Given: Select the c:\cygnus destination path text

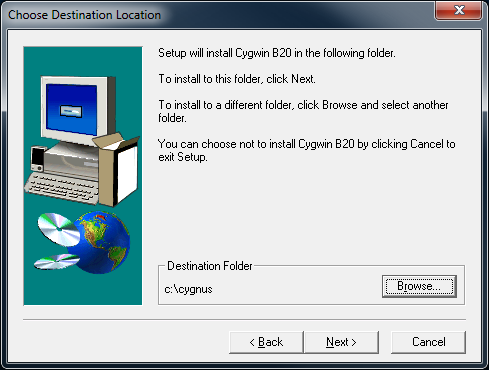Looking at the screenshot, I should coord(188,289).
